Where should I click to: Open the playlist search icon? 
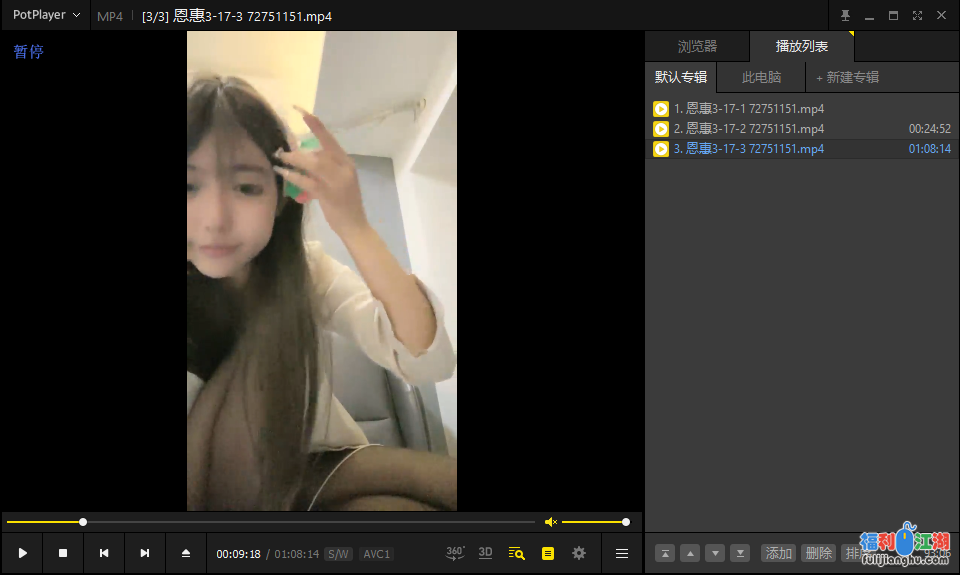pyautogui.click(x=516, y=553)
